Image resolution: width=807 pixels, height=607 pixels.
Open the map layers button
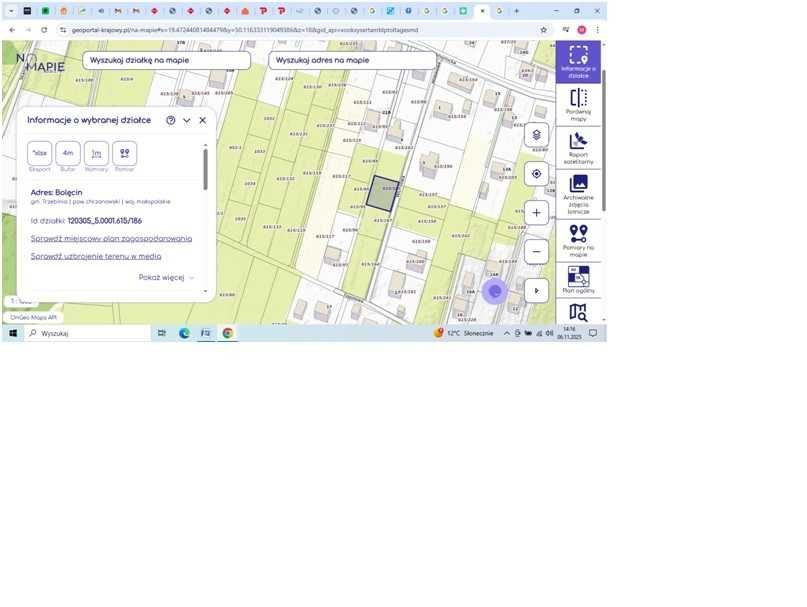(x=536, y=135)
